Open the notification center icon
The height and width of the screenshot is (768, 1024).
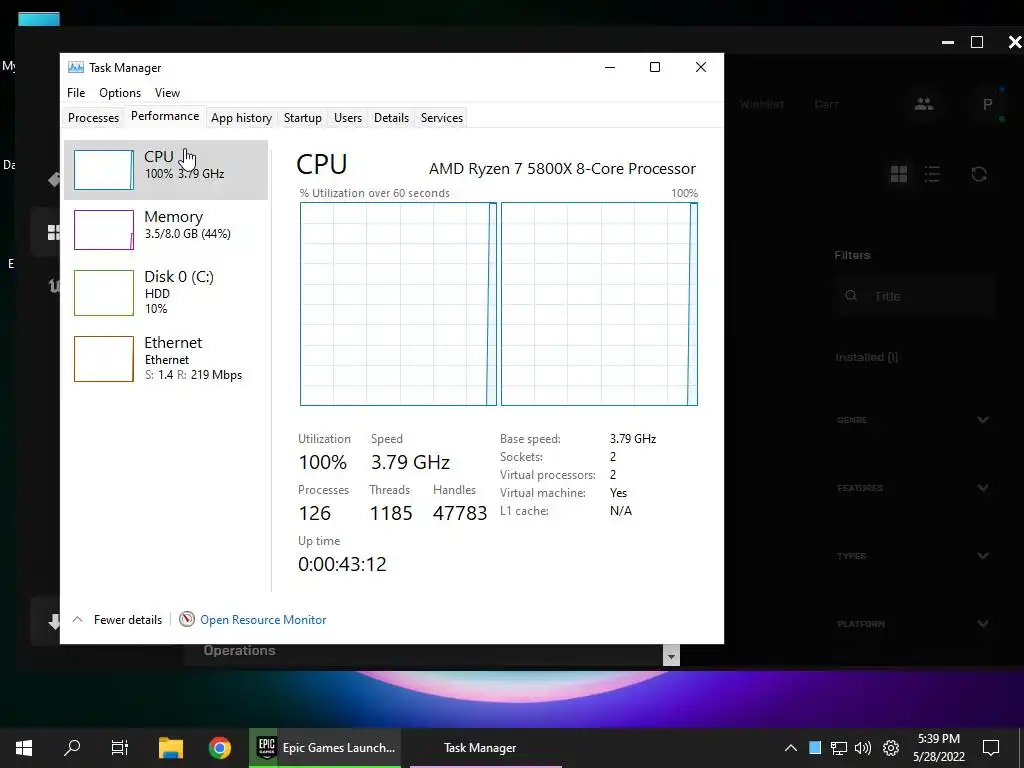pos(991,747)
